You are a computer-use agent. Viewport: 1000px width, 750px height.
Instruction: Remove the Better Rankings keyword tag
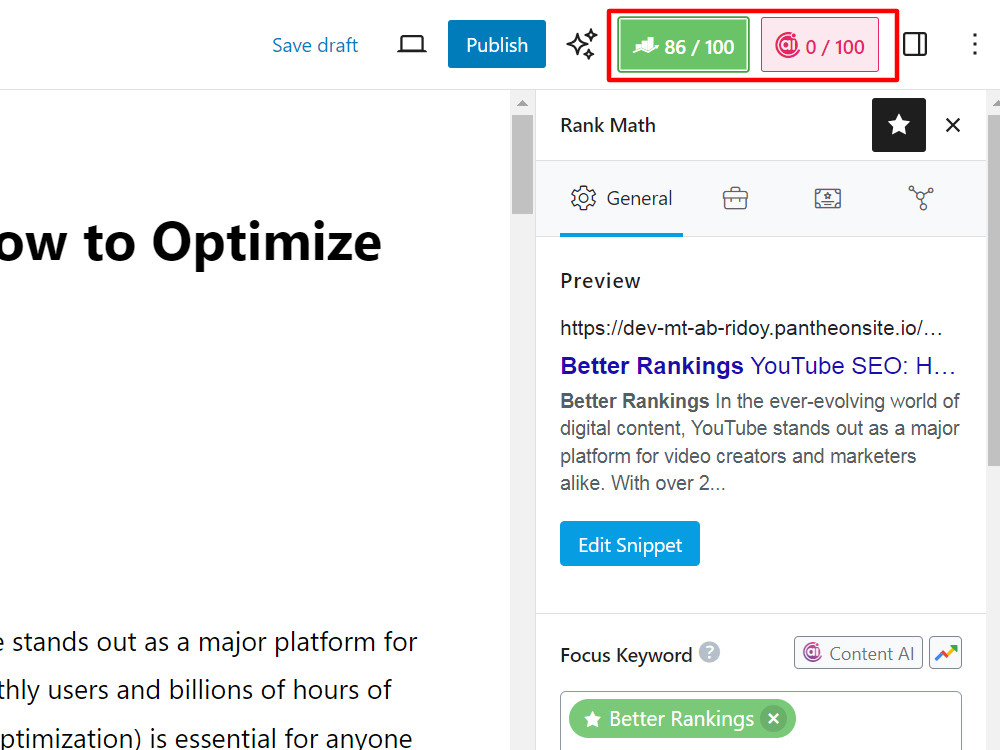tap(774, 719)
